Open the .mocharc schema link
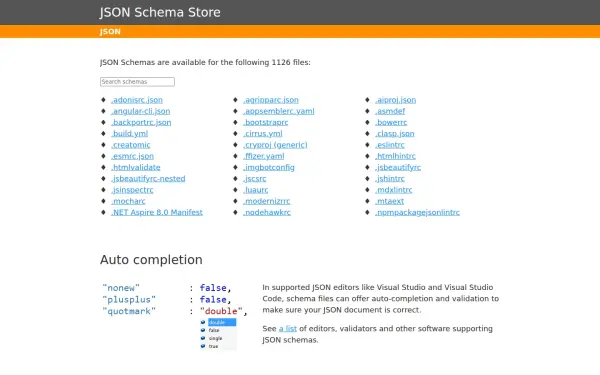 [128, 201]
